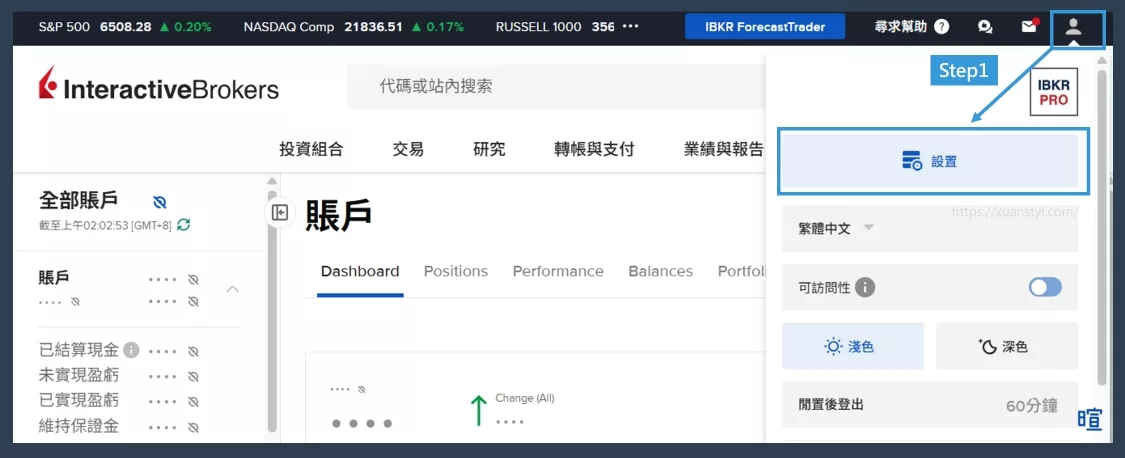Open 設置 settings button
This screenshot has height=458, width=1125.
point(930,162)
